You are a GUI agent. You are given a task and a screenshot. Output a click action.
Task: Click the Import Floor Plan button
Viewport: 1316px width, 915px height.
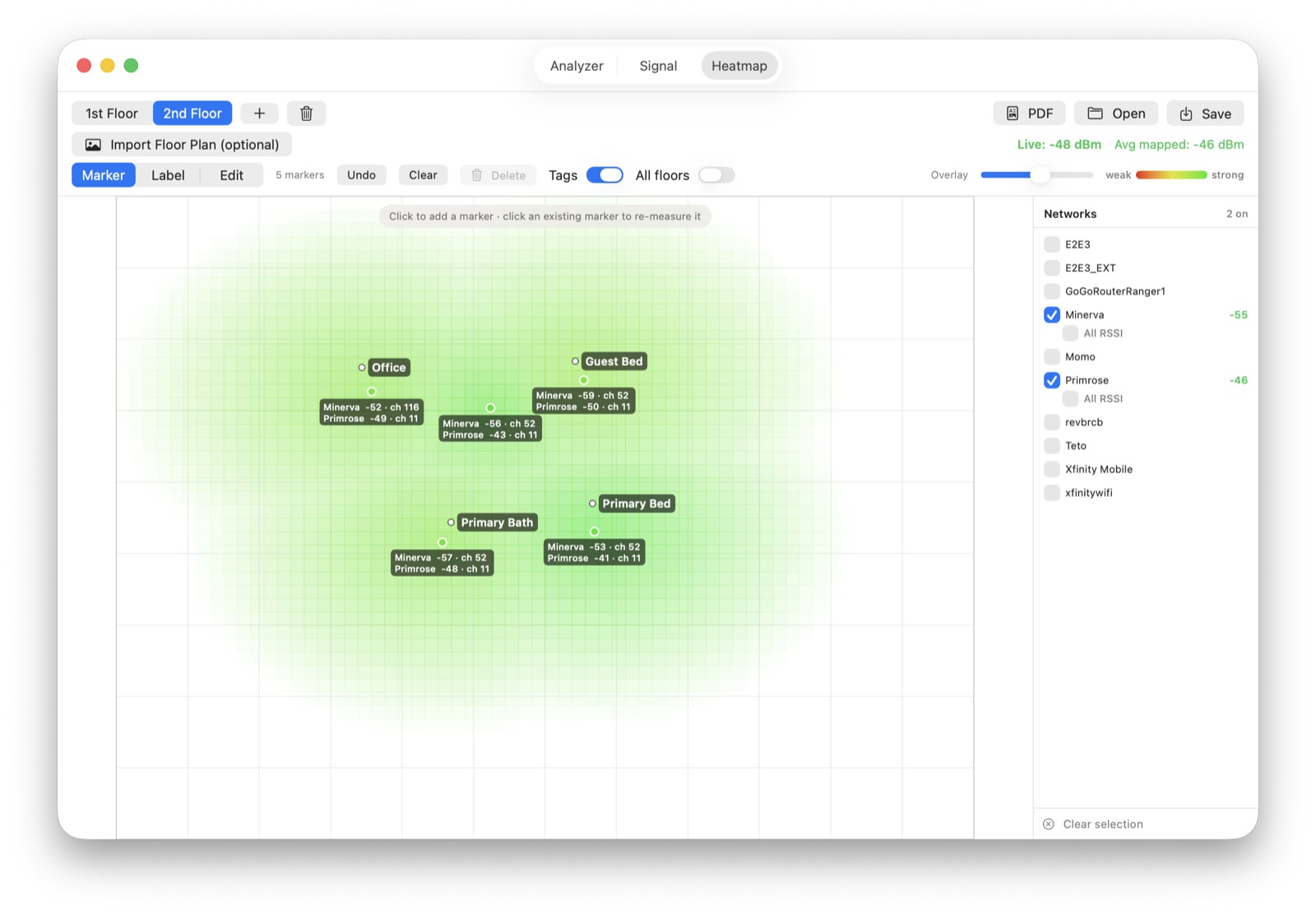(182, 145)
